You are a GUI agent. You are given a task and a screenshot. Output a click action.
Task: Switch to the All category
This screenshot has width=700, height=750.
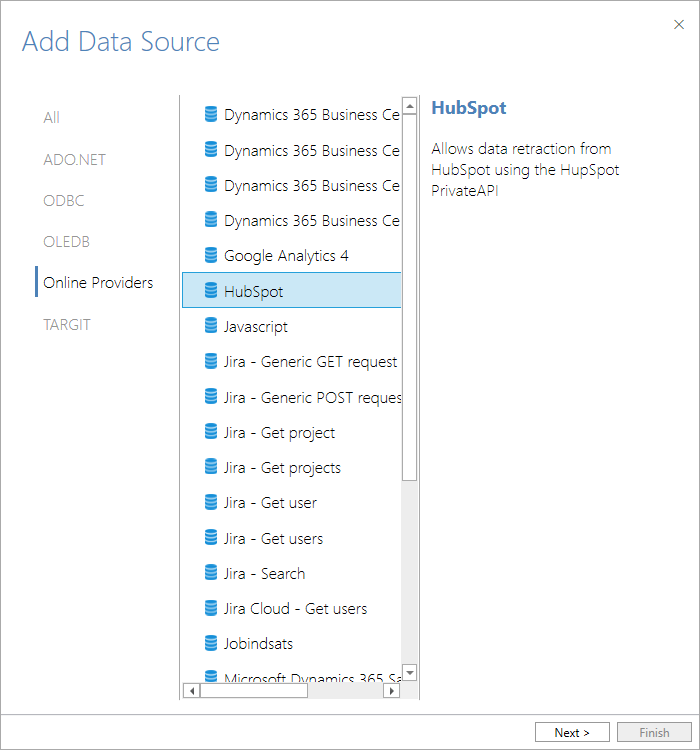(x=51, y=118)
